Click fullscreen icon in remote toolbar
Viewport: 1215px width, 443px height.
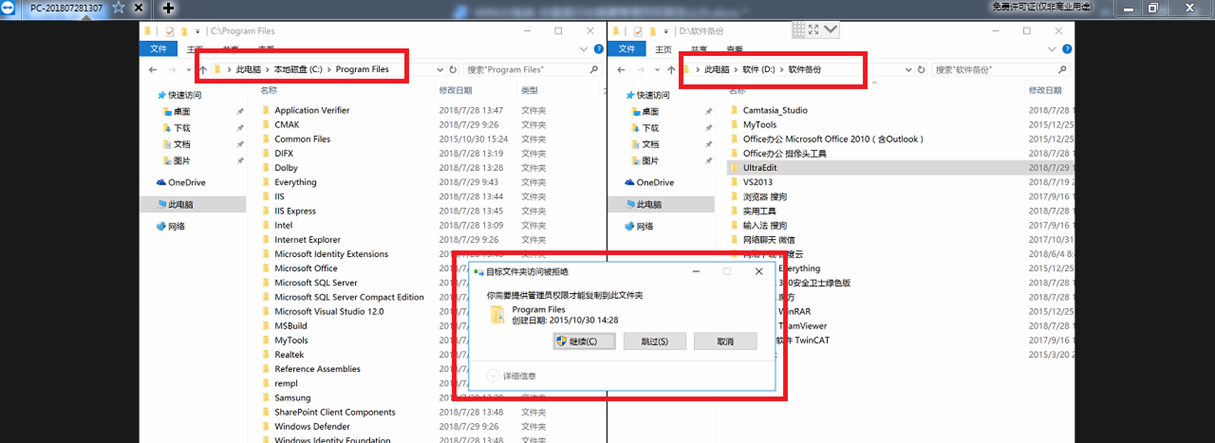pos(813,28)
